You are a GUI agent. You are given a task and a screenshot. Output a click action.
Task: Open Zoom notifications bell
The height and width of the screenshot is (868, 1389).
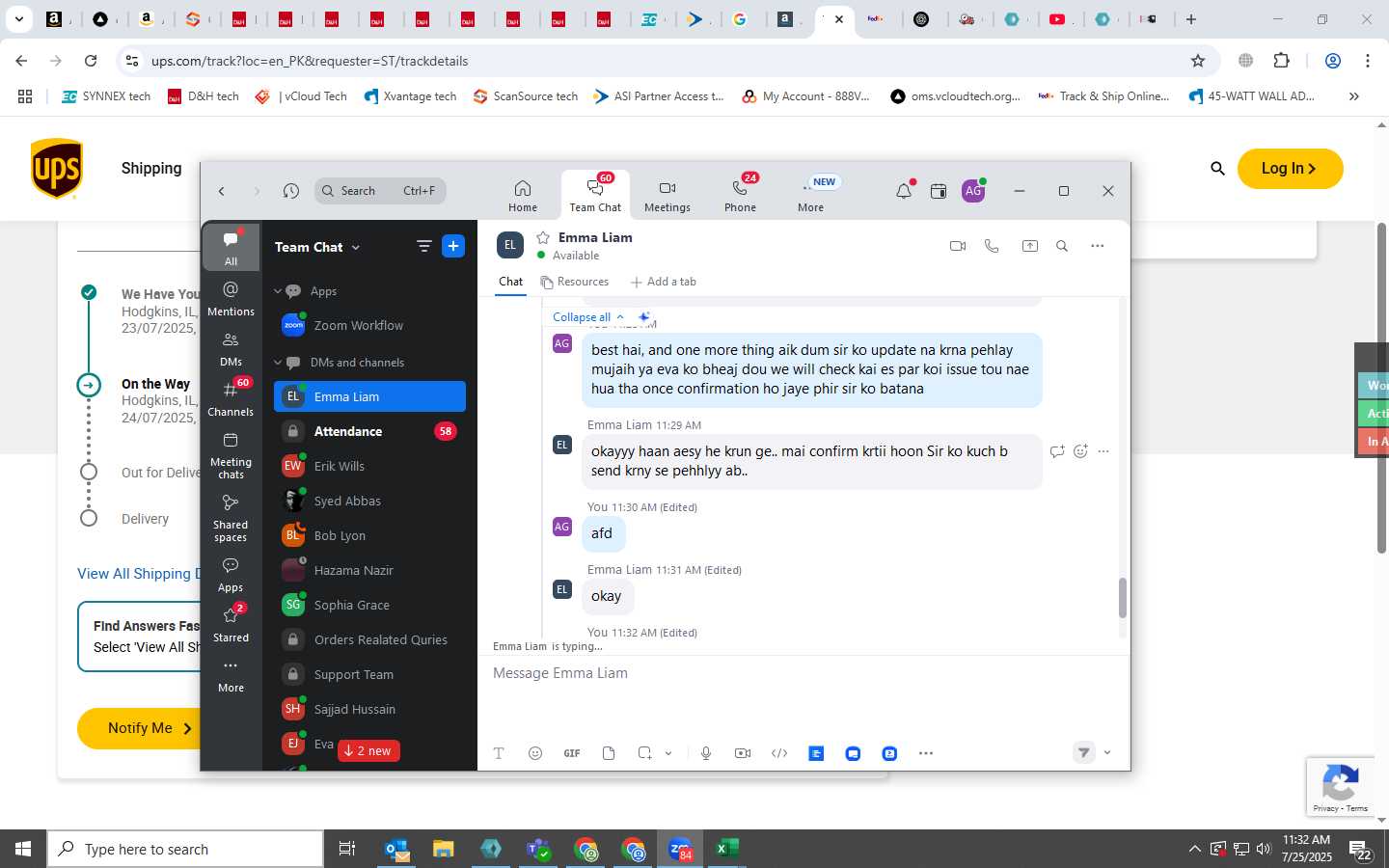pyautogui.click(x=904, y=191)
